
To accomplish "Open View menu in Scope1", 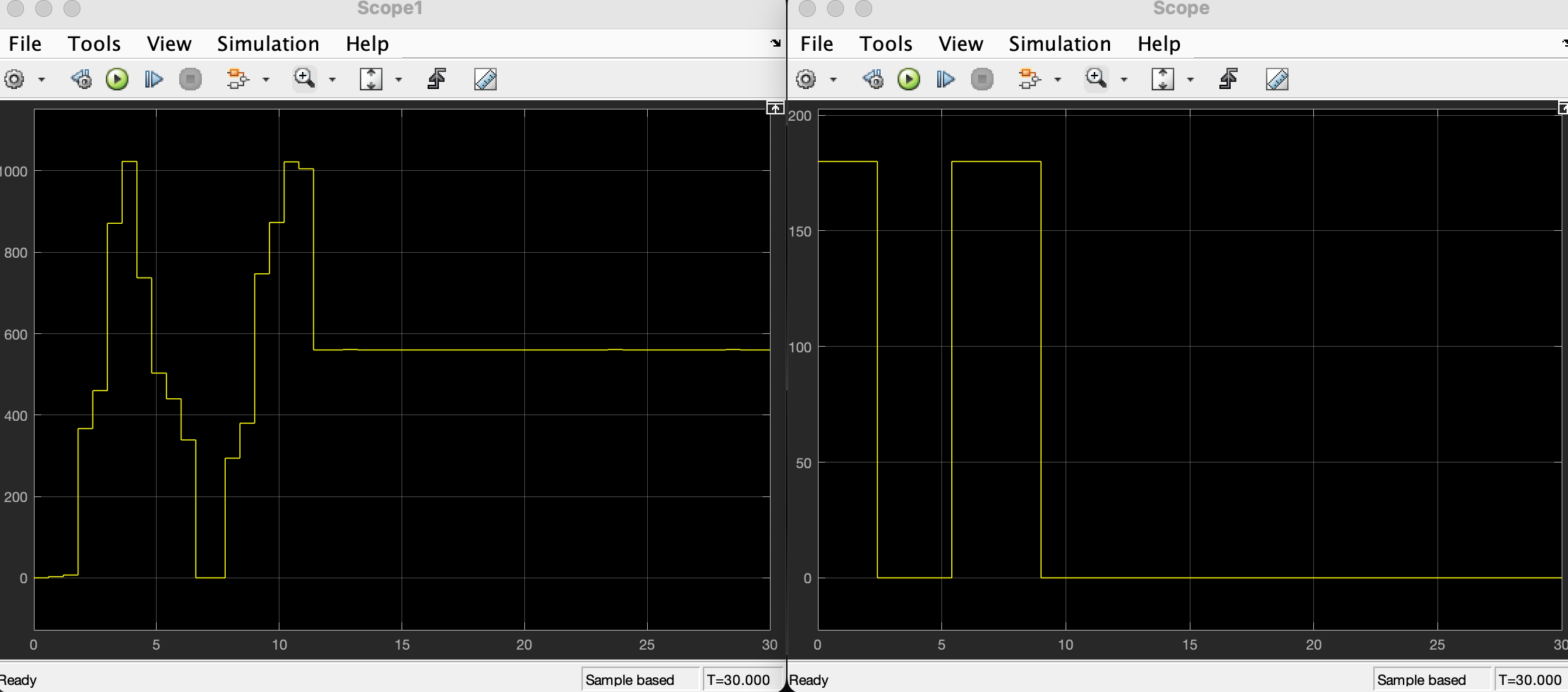I will 169,44.
